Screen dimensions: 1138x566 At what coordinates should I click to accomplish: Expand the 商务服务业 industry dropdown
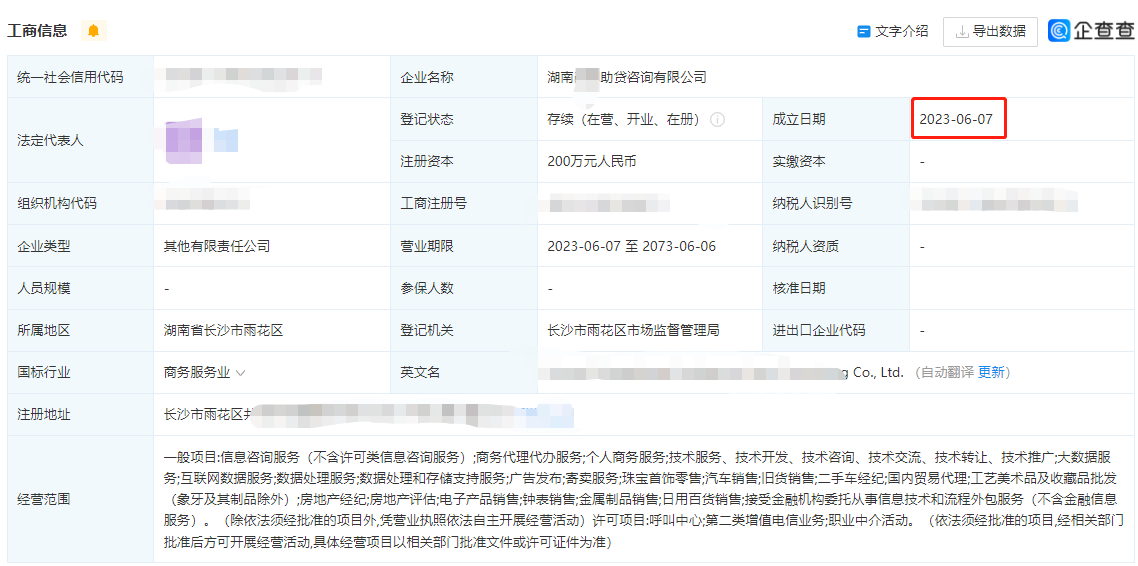[240, 373]
